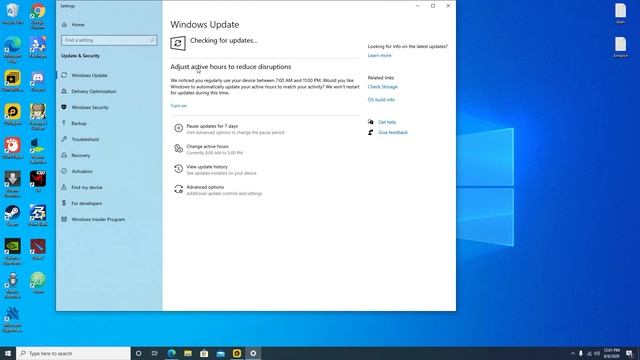Image resolution: width=640 pixels, height=360 pixels.
Task: Click the Find a setting search box
Action: tap(109, 40)
